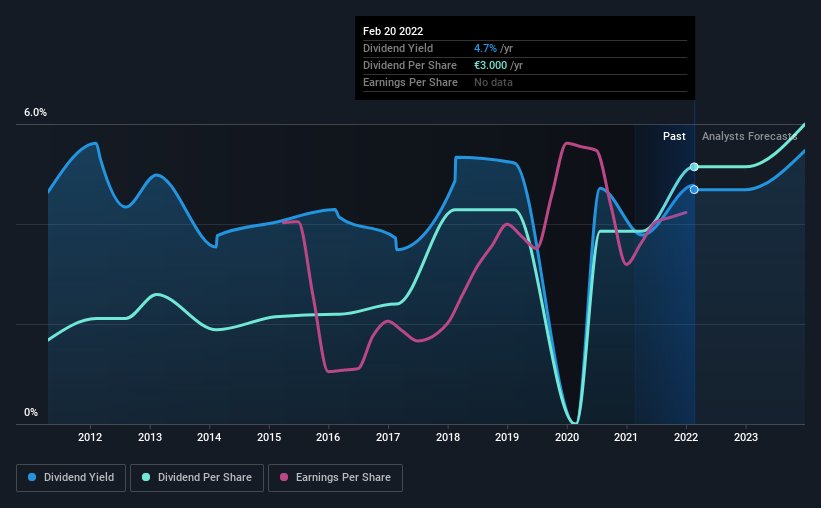Click the Past region label
The height and width of the screenshot is (508, 821).
point(674,136)
